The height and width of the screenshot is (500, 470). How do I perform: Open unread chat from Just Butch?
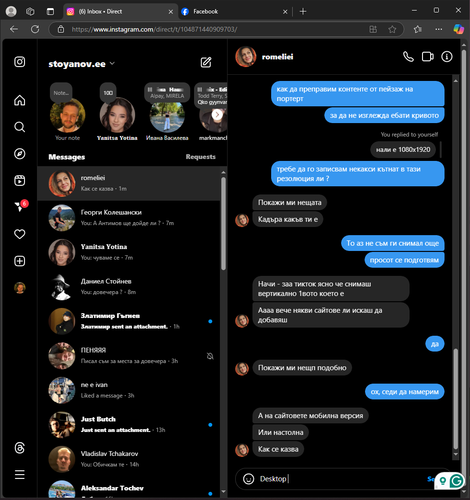tap(129, 425)
